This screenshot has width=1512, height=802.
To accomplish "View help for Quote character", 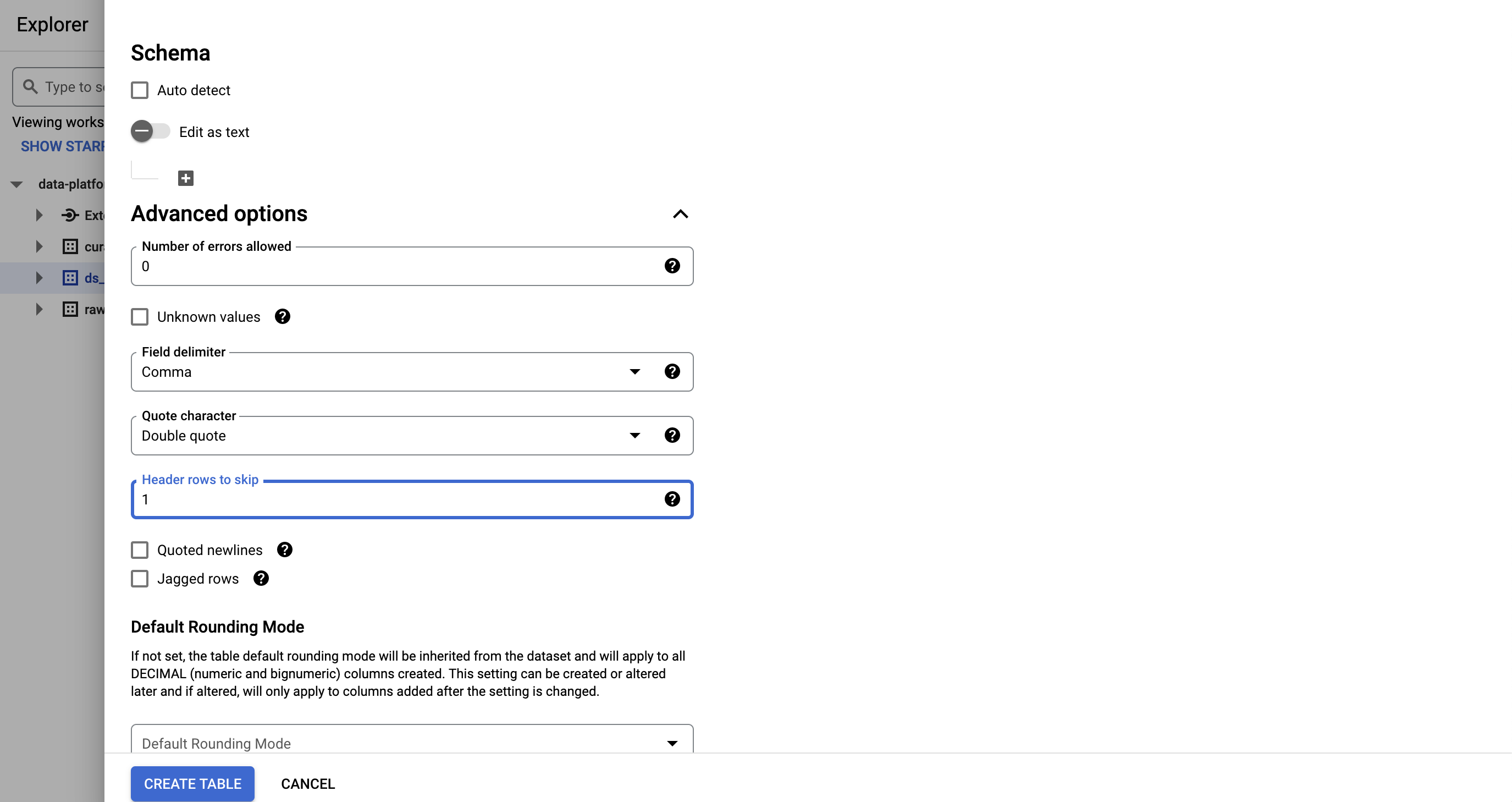I will tap(672, 436).
